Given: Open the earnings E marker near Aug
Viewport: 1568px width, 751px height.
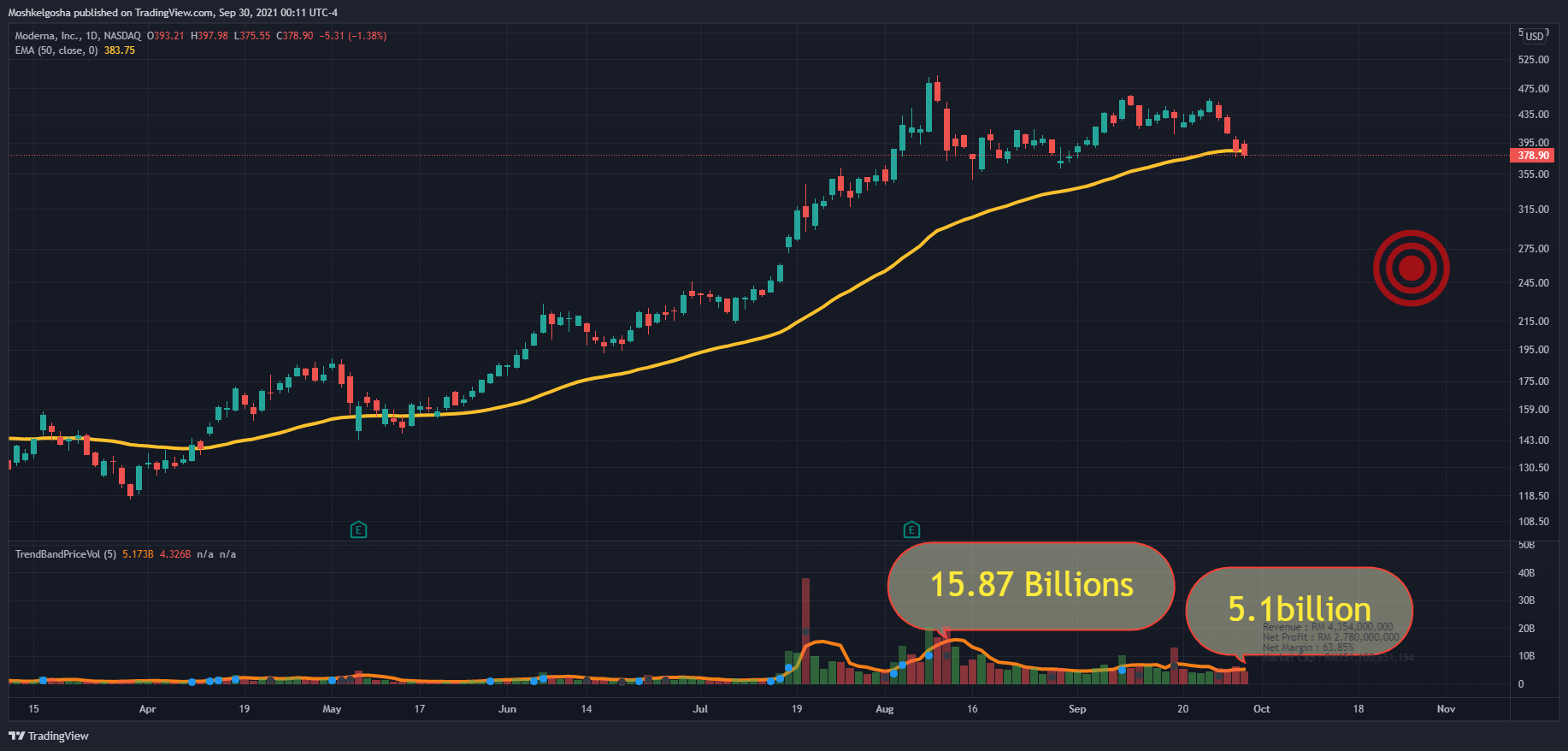Looking at the screenshot, I should tap(911, 530).
